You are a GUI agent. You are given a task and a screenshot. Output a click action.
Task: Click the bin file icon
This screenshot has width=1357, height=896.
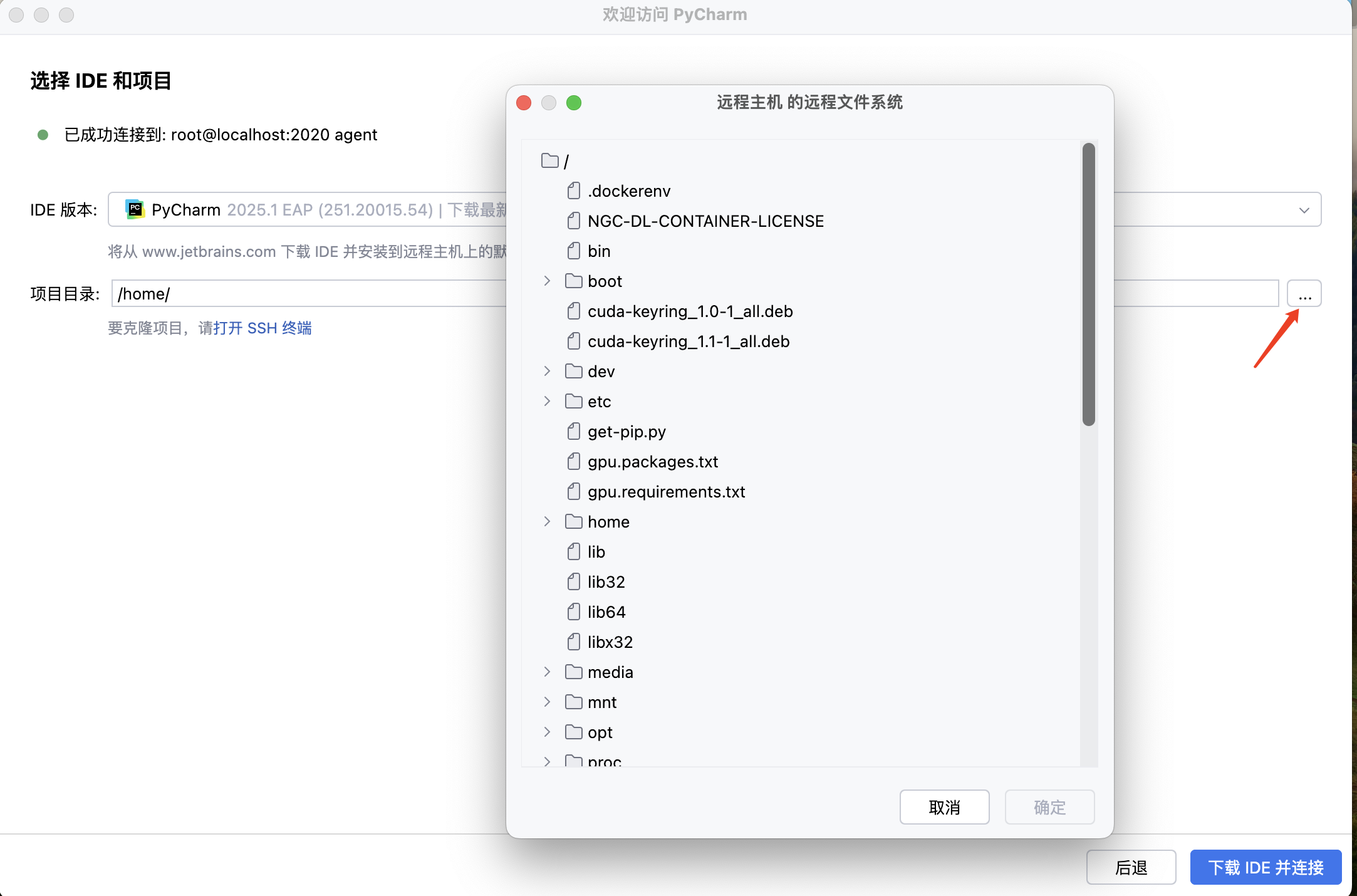pyautogui.click(x=573, y=251)
